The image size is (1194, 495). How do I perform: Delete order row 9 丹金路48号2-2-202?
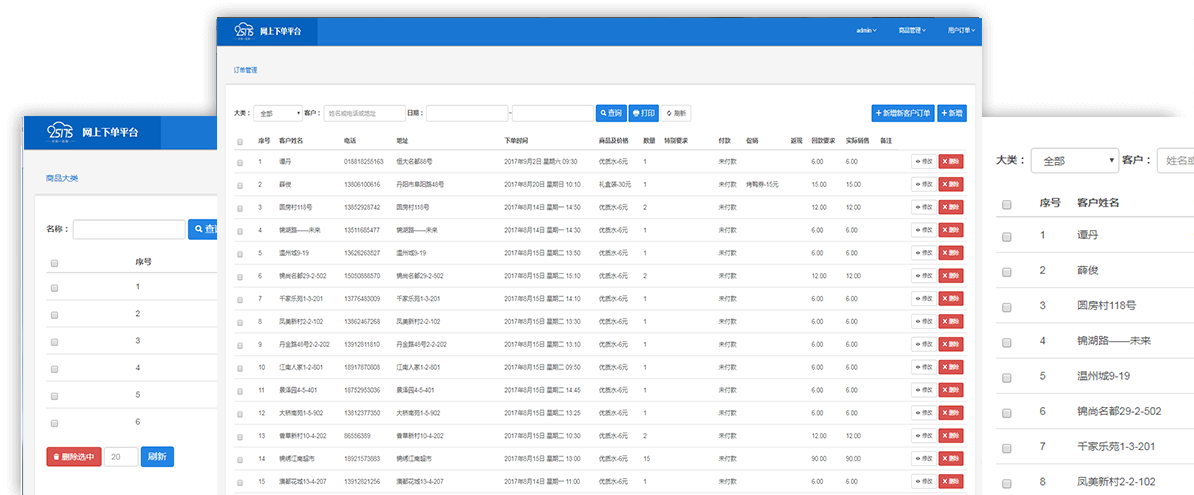pyautogui.click(x=951, y=344)
